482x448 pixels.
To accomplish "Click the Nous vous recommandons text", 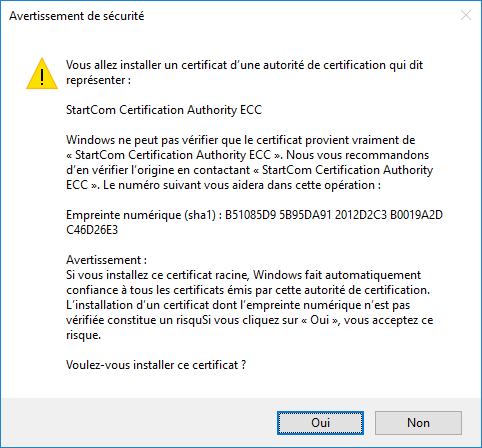I will click(357, 155).
